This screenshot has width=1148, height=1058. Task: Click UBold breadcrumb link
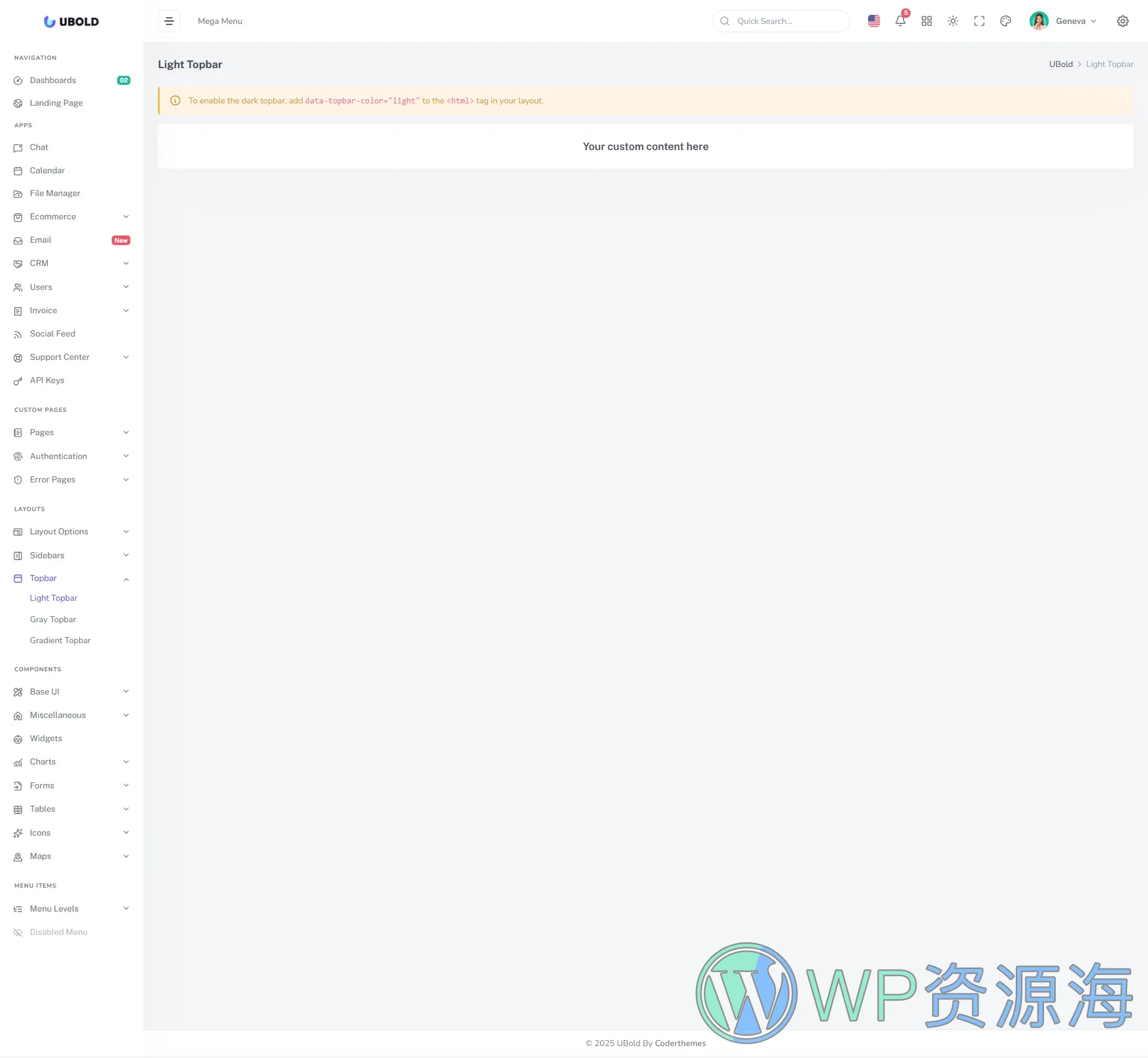tap(1060, 64)
